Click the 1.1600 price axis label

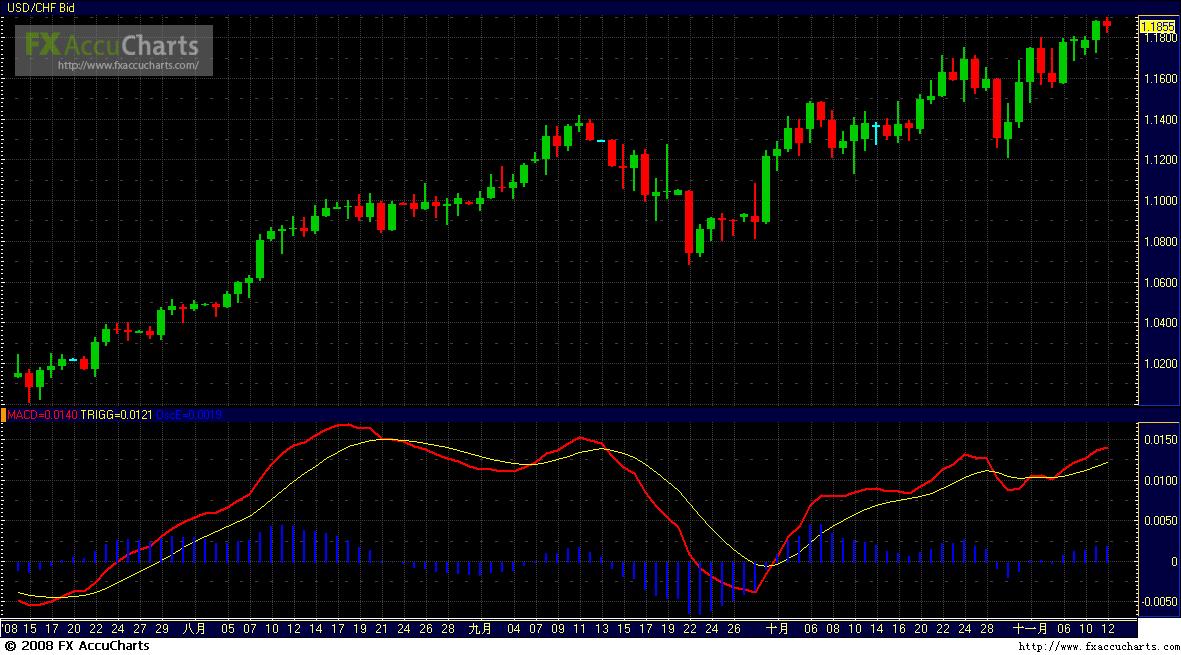coord(1160,78)
